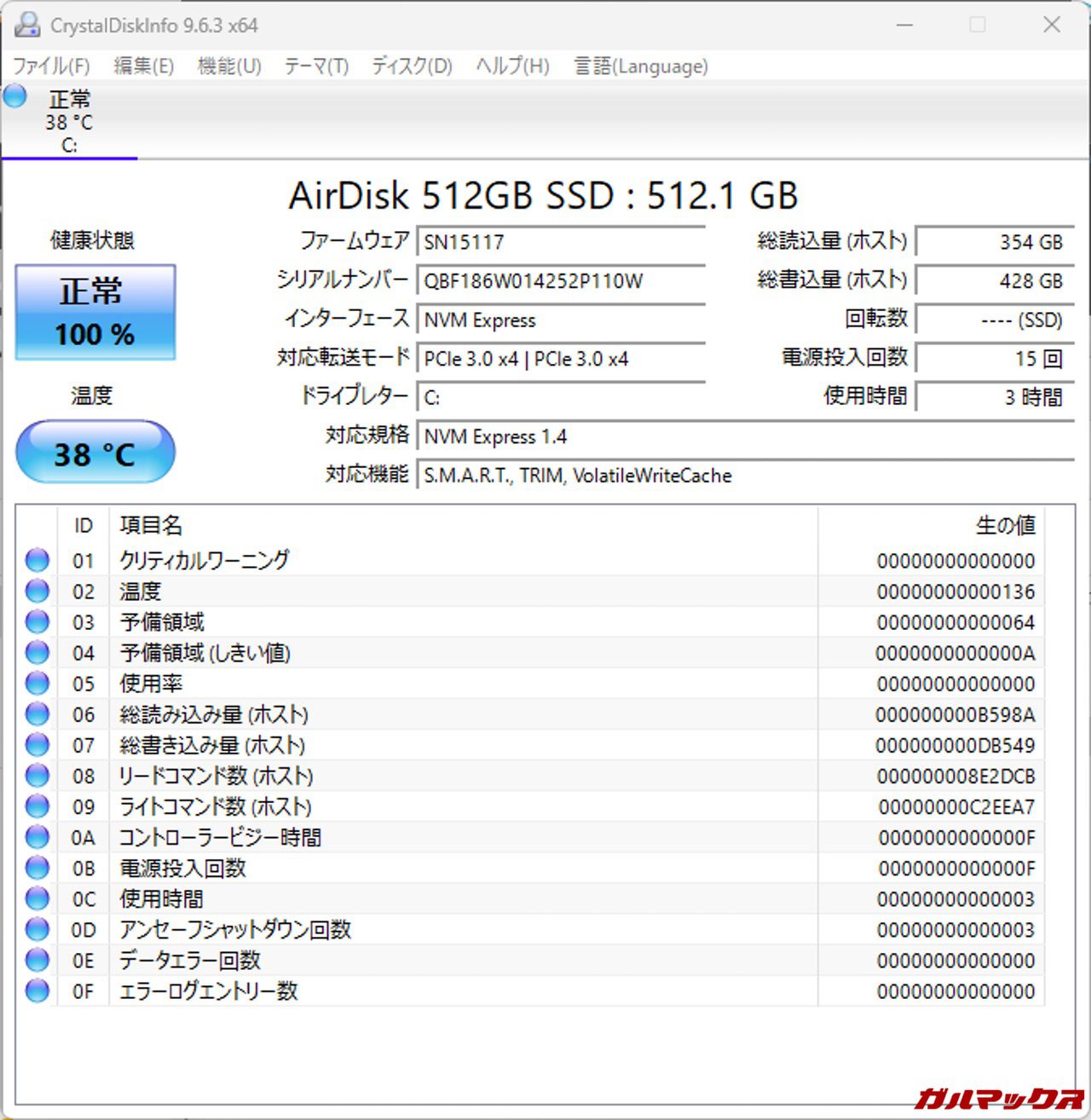Click the blue status orb for drive C:
This screenshot has height=1120, width=1091.
coord(15,96)
